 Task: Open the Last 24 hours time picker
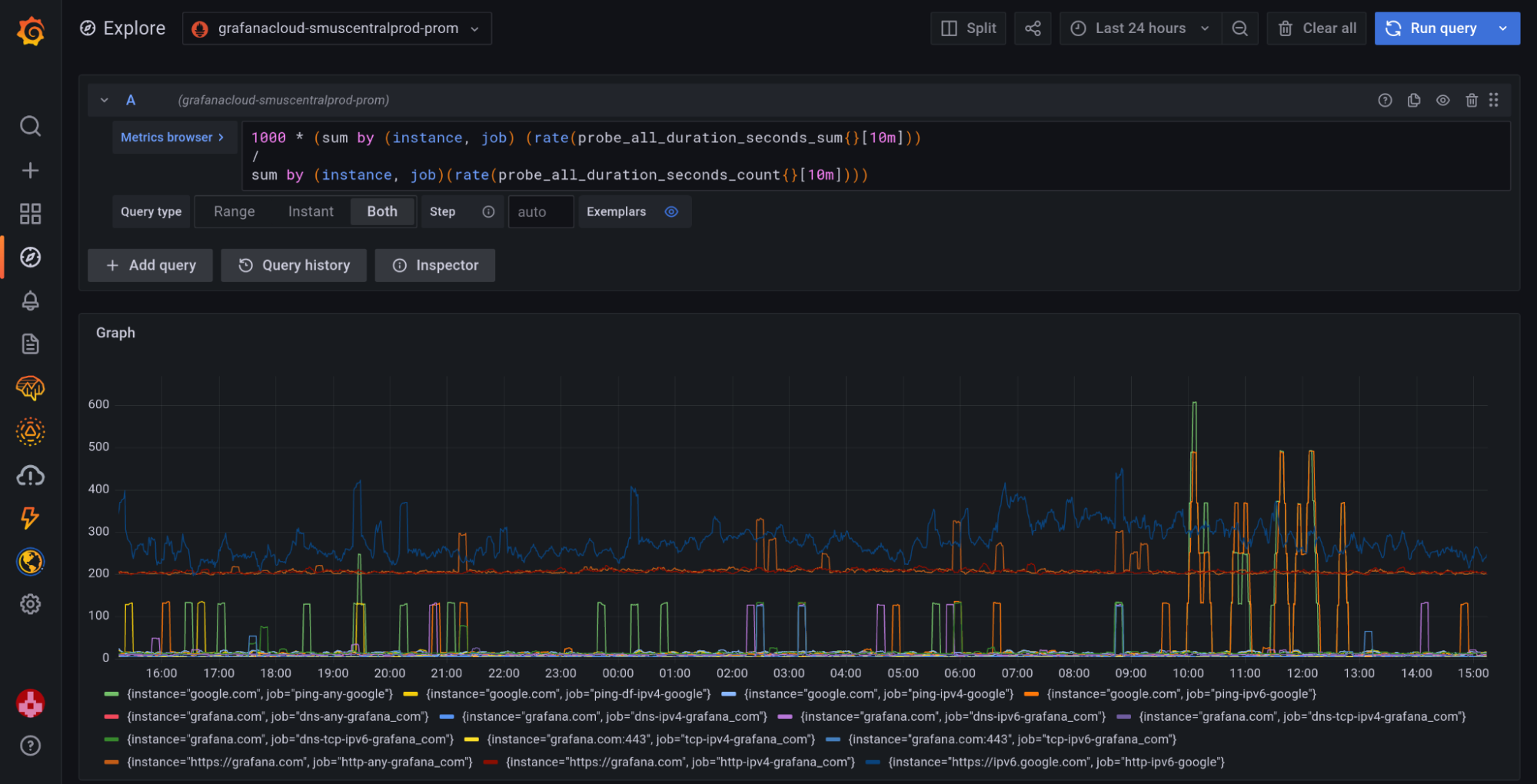pos(1140,28)
